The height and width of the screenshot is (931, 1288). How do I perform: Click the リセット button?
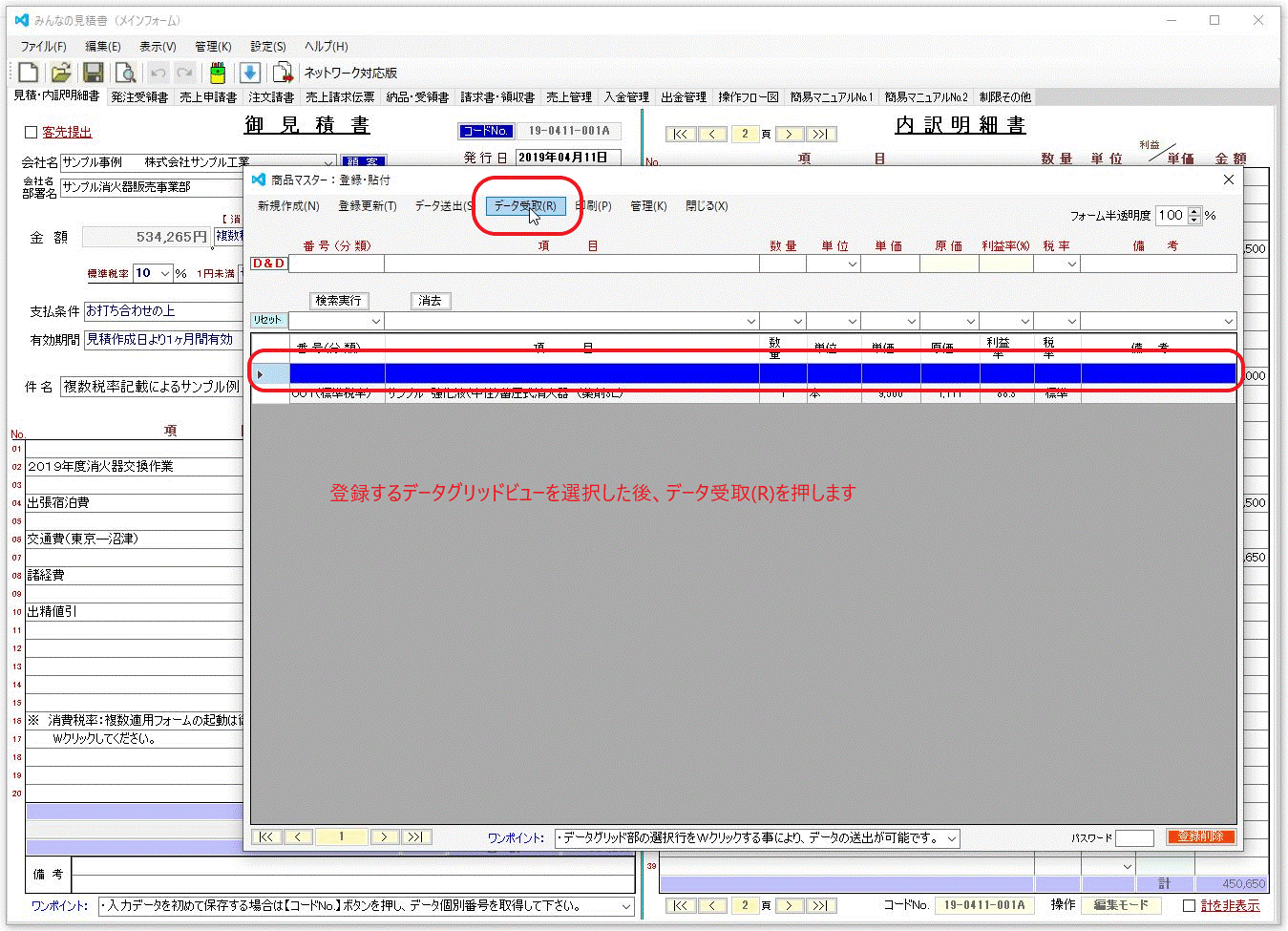tap(268, 320)
